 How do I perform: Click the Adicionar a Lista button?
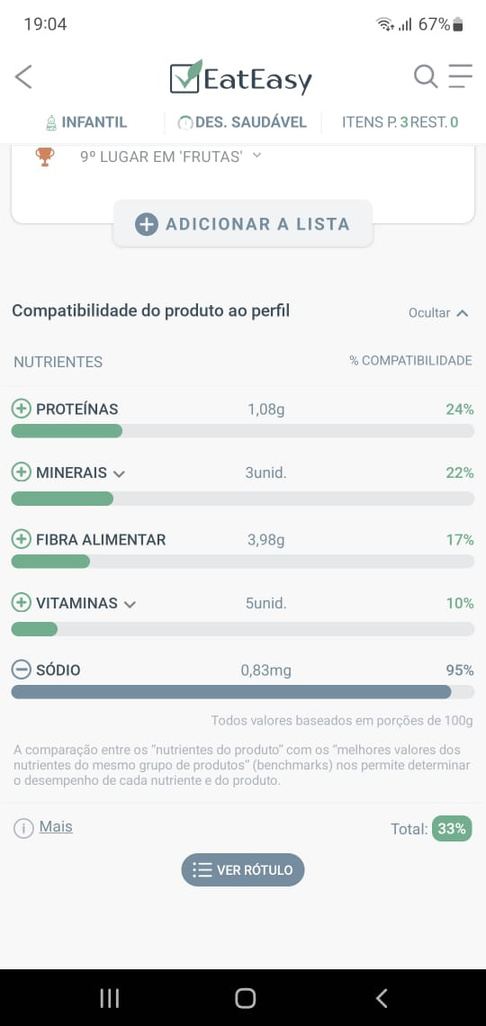pos(243,224)
